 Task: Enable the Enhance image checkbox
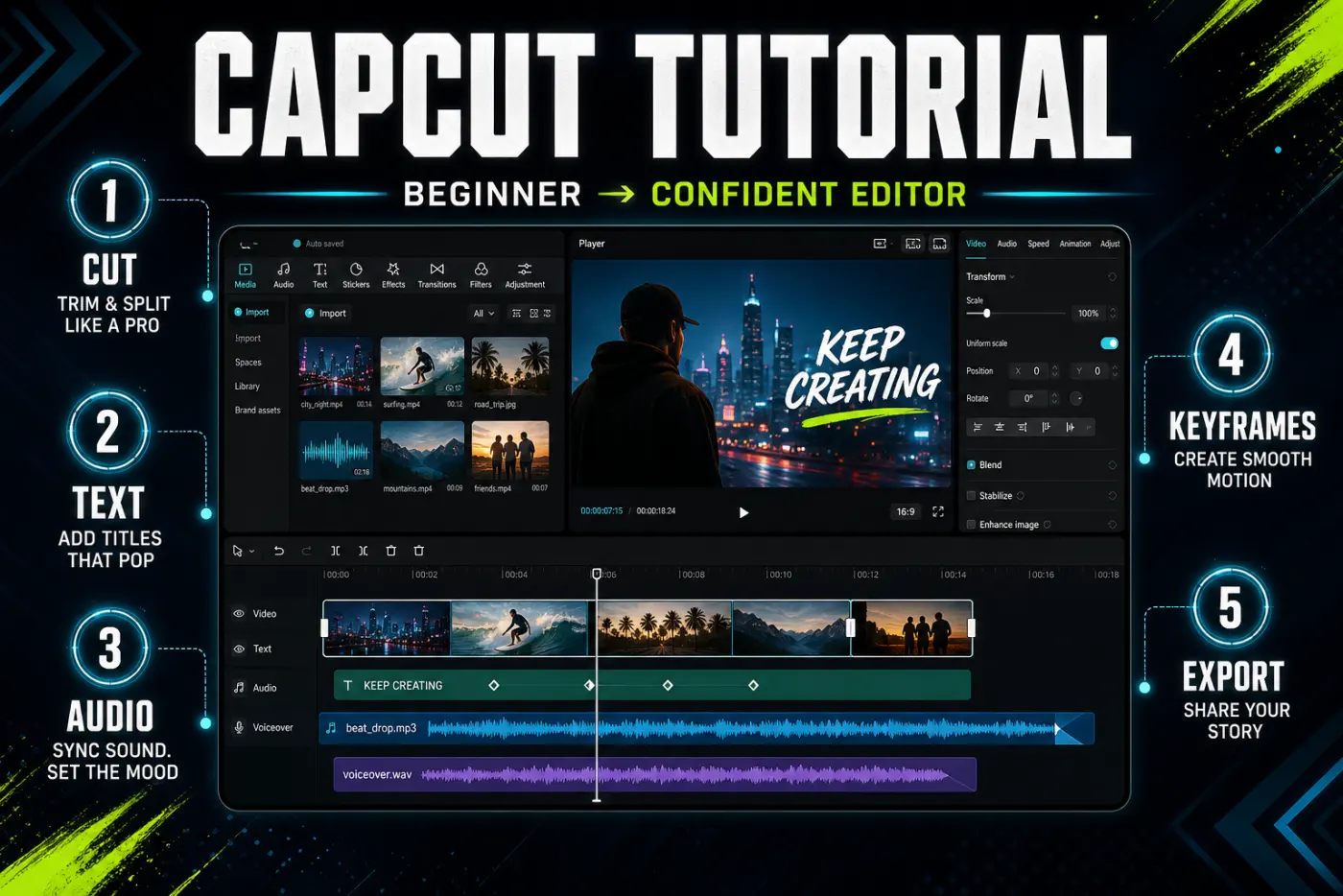point(971,525)
